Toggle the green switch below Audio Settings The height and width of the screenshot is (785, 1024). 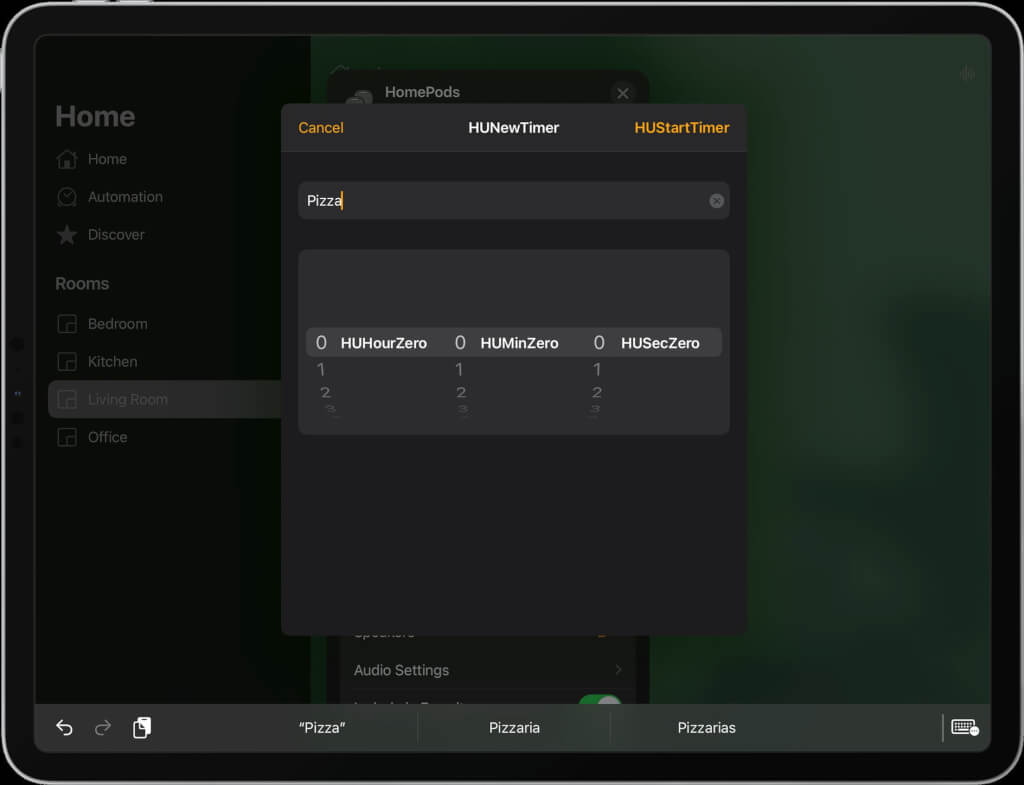pyautogui.click(x=600, y=701)
